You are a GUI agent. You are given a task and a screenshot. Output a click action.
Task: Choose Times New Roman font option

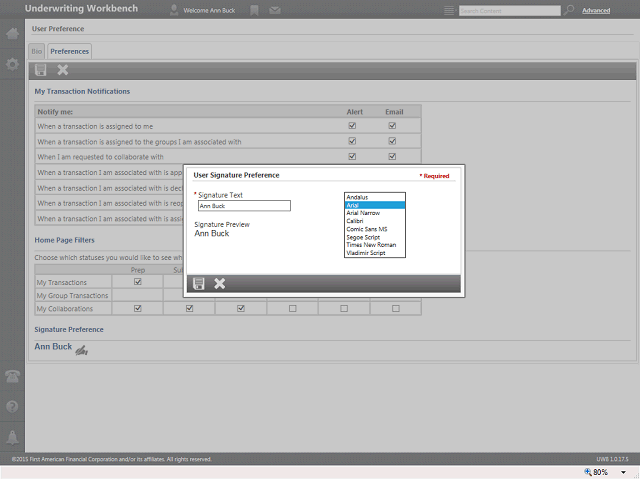coord(375,245)
